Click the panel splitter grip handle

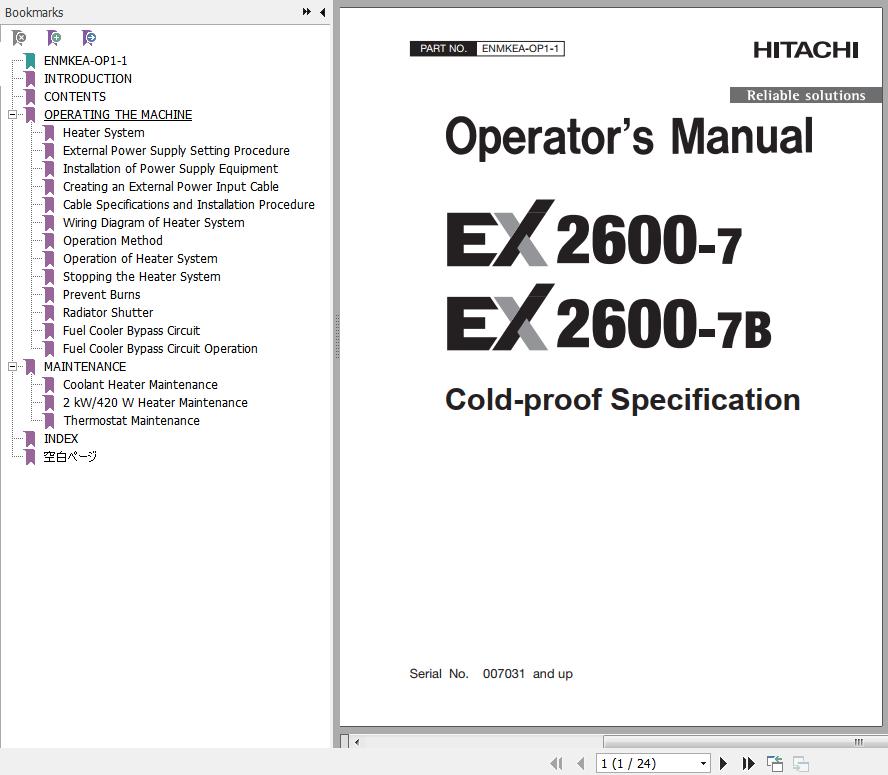click(x=336, y=337)
